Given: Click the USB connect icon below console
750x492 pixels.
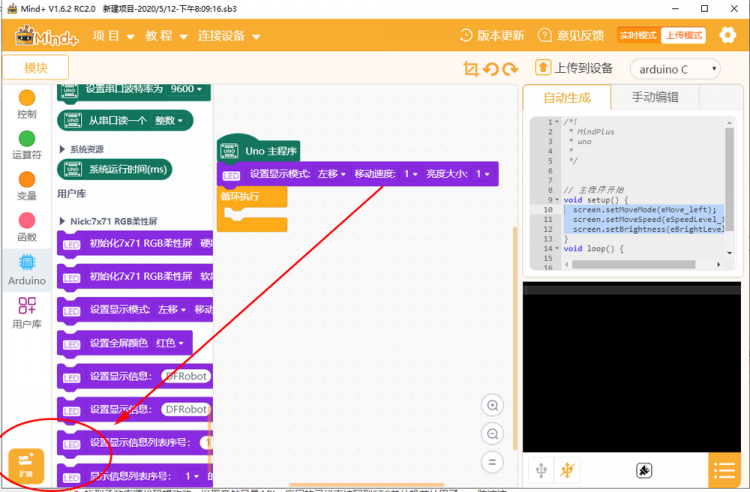Looking at the screenshot, I should coord(541,470).
